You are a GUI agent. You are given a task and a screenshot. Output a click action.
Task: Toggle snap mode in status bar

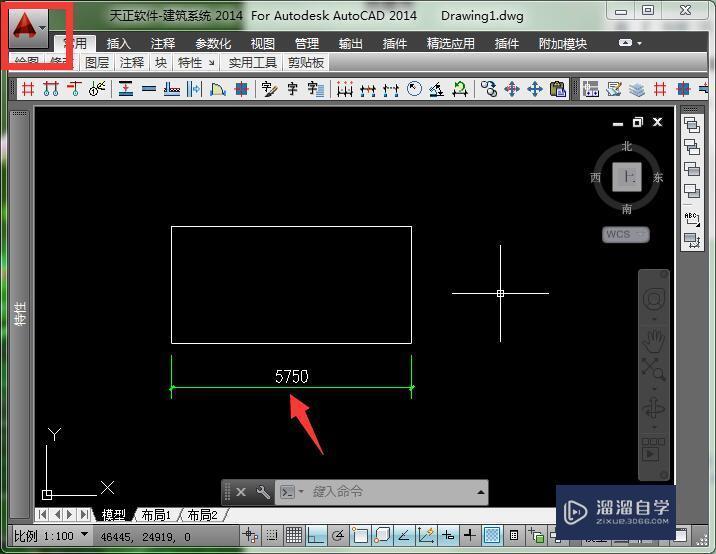click(x=272, y=535)
